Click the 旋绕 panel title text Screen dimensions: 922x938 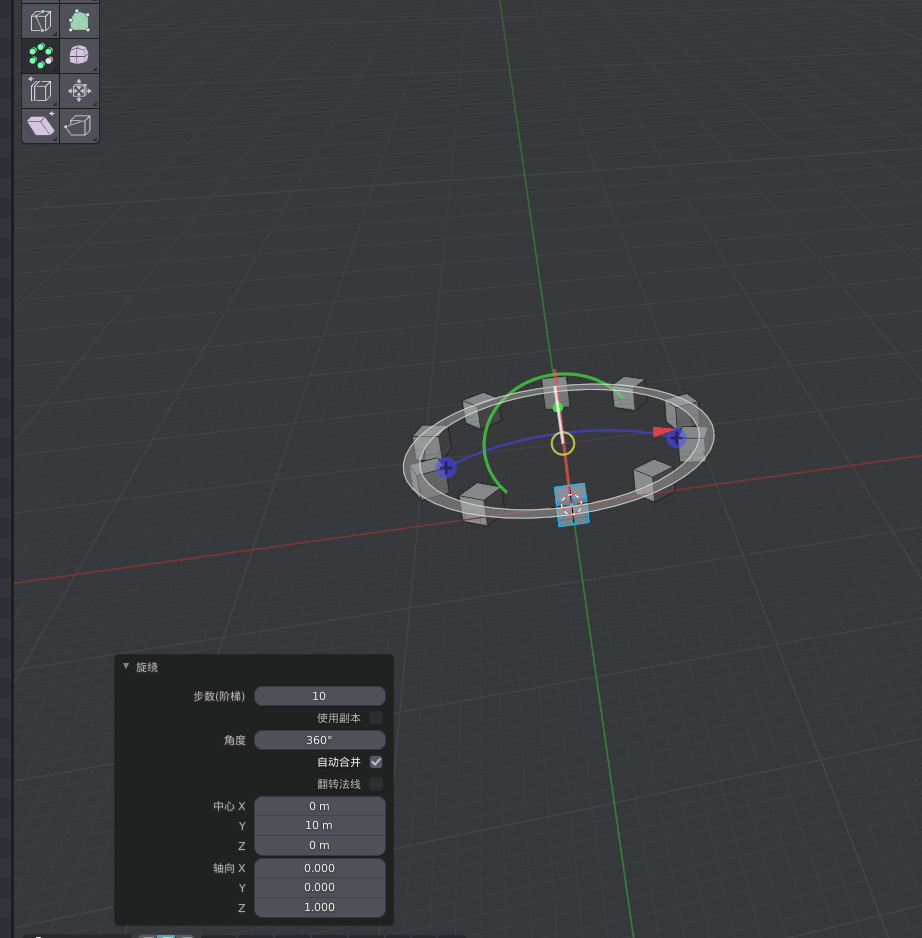point(147,667)
